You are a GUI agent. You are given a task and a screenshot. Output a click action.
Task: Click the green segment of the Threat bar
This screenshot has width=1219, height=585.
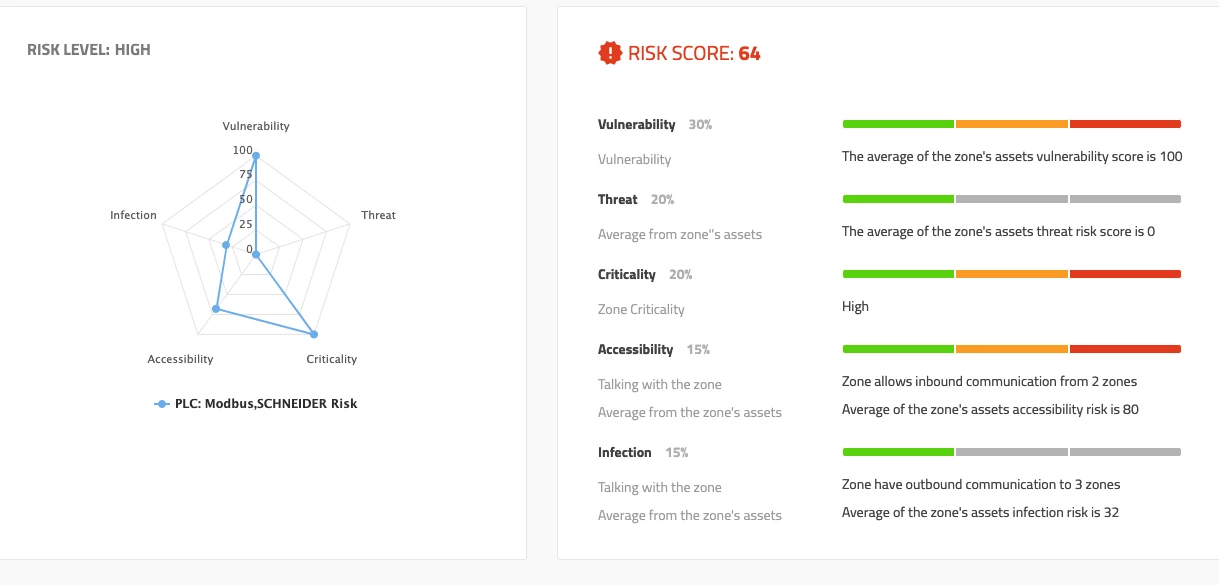tap(898, 199)
